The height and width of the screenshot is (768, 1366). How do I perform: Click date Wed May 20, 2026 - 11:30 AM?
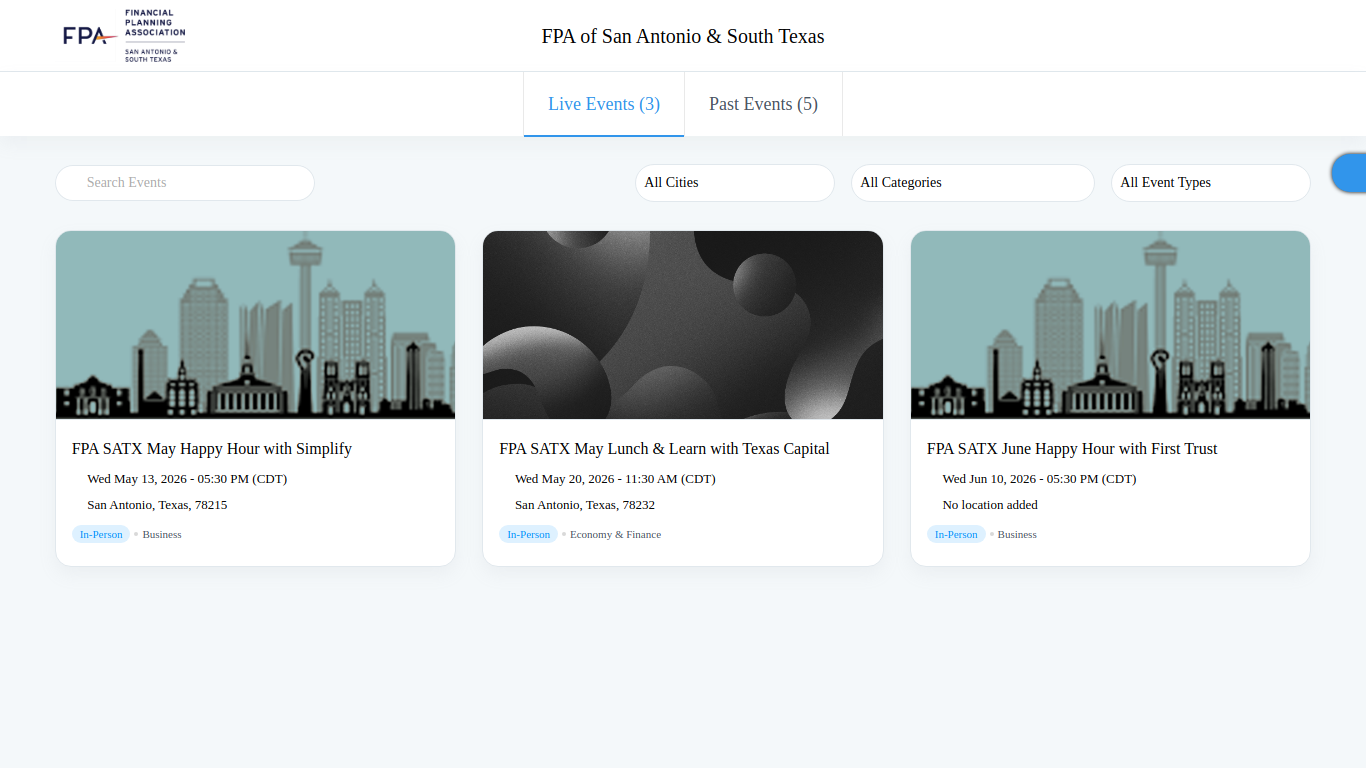click(x=615, y=479)
